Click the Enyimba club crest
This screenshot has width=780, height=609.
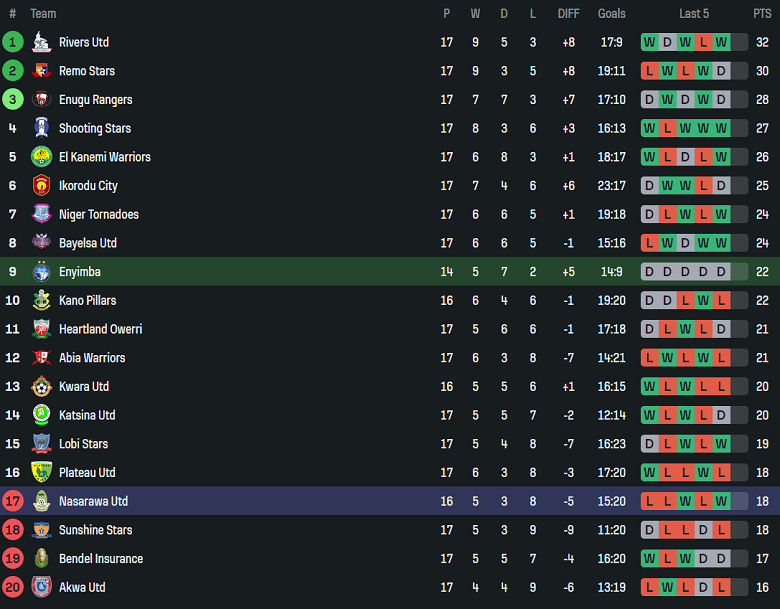click(x=41, y=272)
